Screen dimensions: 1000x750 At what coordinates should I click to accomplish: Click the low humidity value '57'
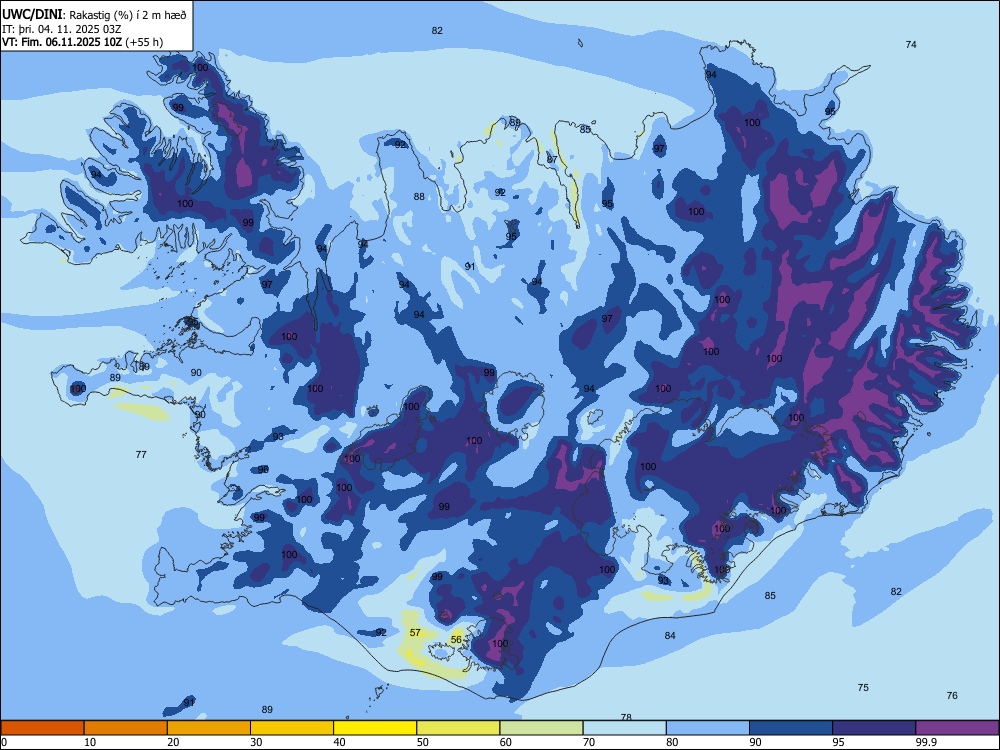[x=415, y=633]
